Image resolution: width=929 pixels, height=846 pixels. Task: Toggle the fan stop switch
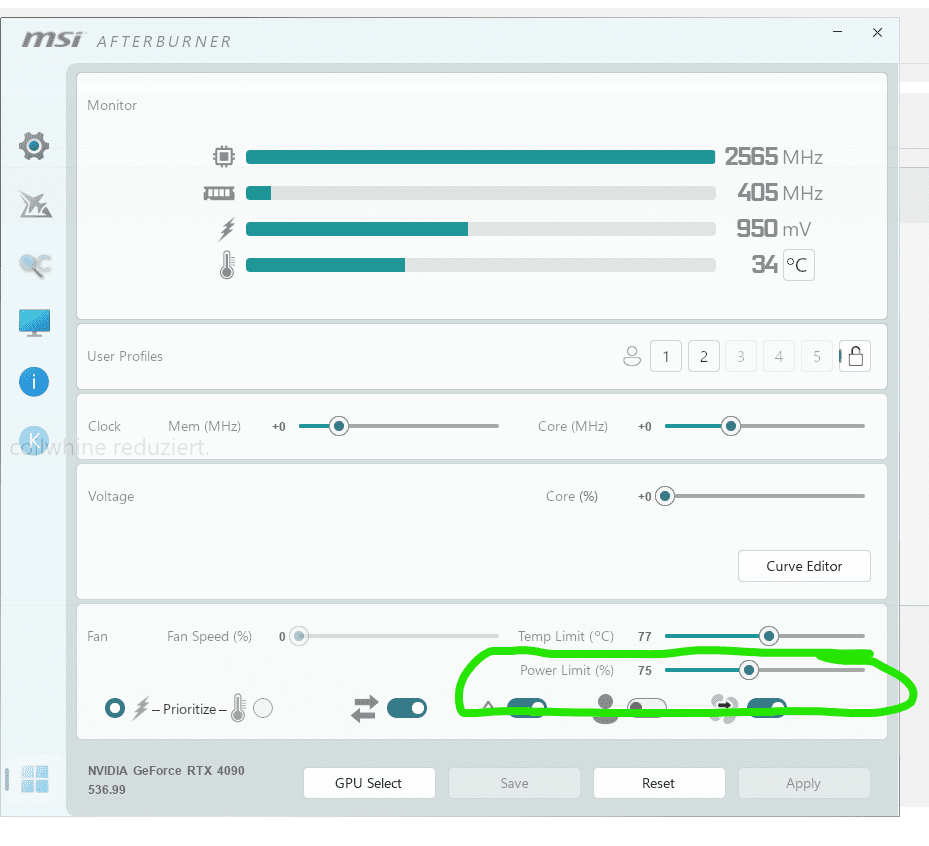click(x=767, y=708)
